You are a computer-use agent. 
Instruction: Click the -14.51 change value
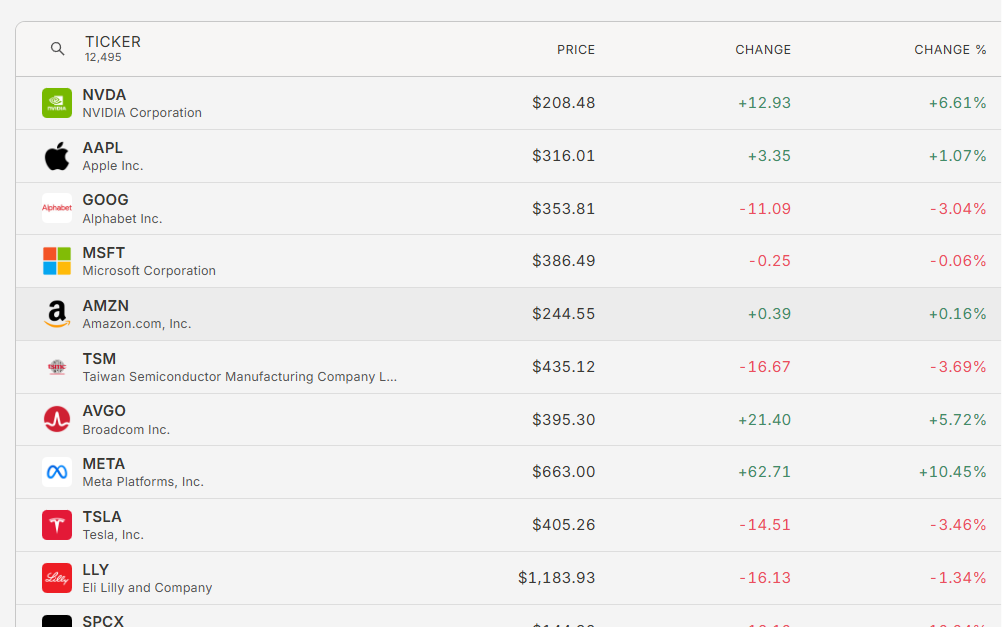click(x=765, y=525)
